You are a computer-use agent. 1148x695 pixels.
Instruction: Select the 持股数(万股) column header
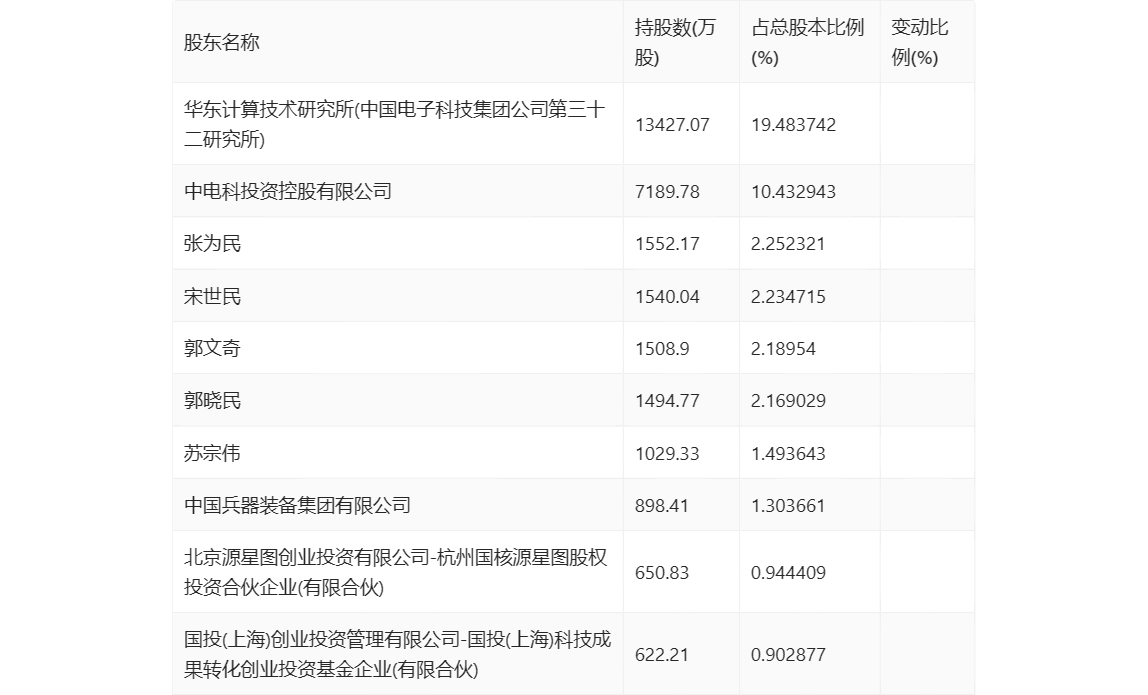tap(675, 42)
